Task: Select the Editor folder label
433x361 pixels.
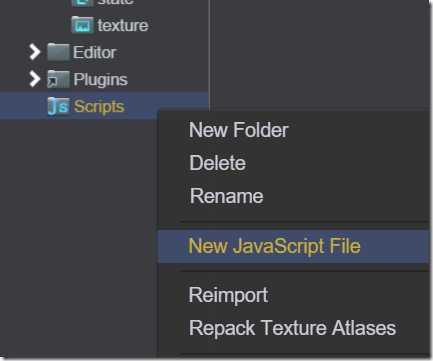Action: [95, 52]
